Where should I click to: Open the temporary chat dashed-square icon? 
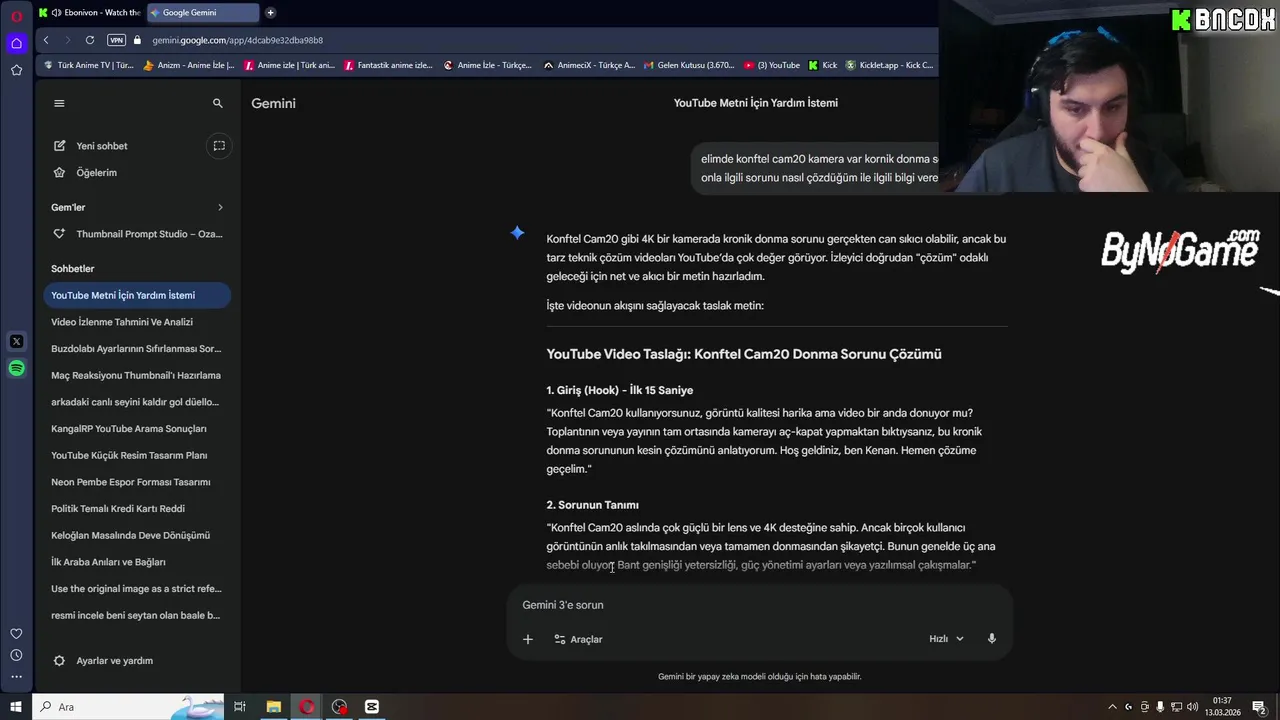point(219,146)
